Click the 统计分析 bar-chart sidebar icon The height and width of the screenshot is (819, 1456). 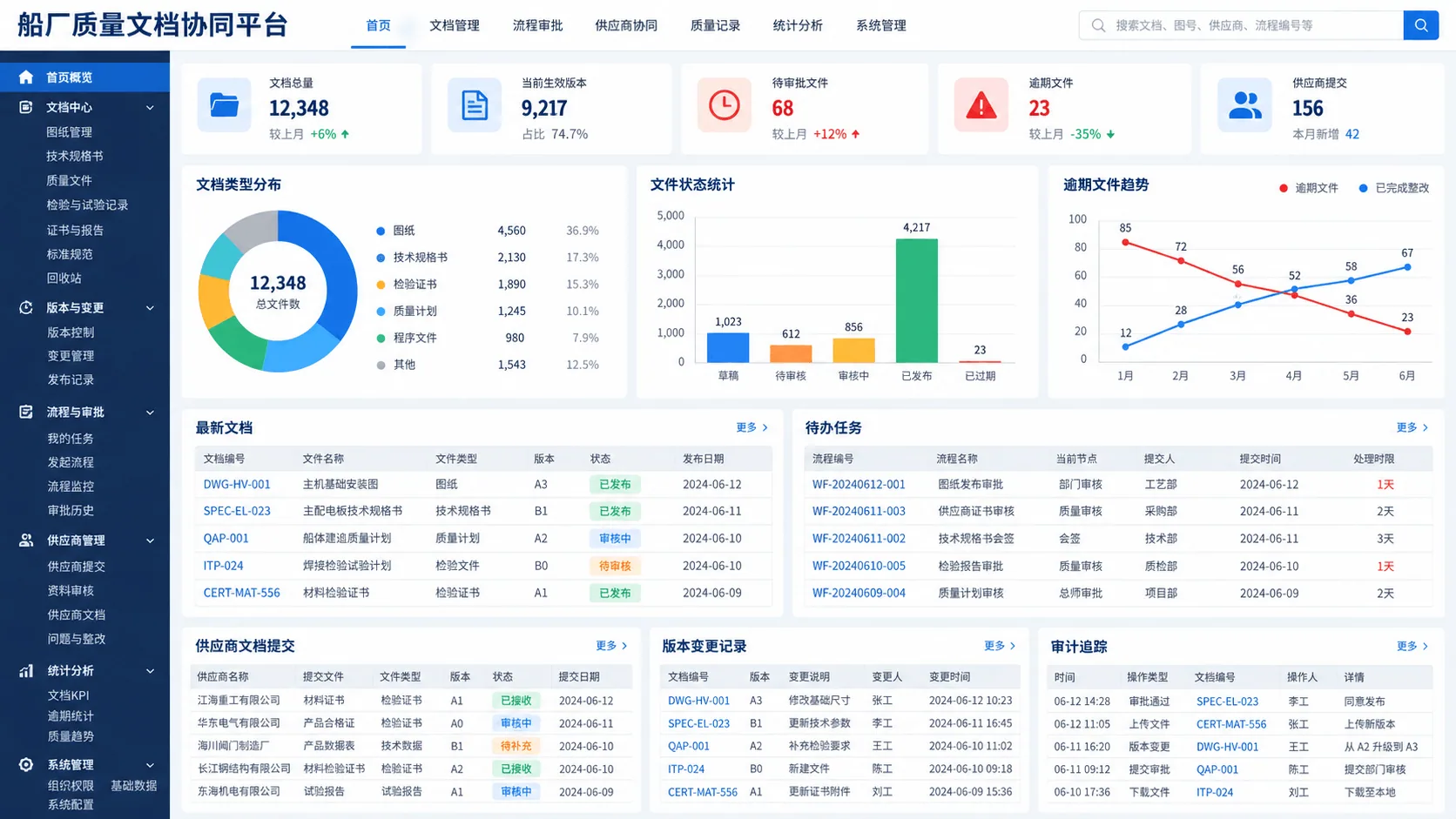click(26, 670)
